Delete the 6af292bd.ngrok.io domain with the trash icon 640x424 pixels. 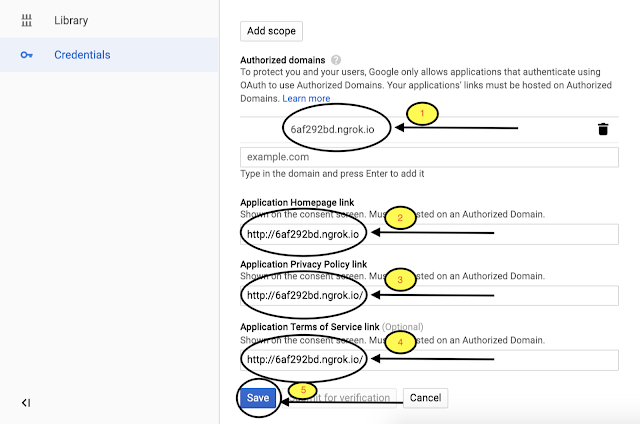point(603,129)
